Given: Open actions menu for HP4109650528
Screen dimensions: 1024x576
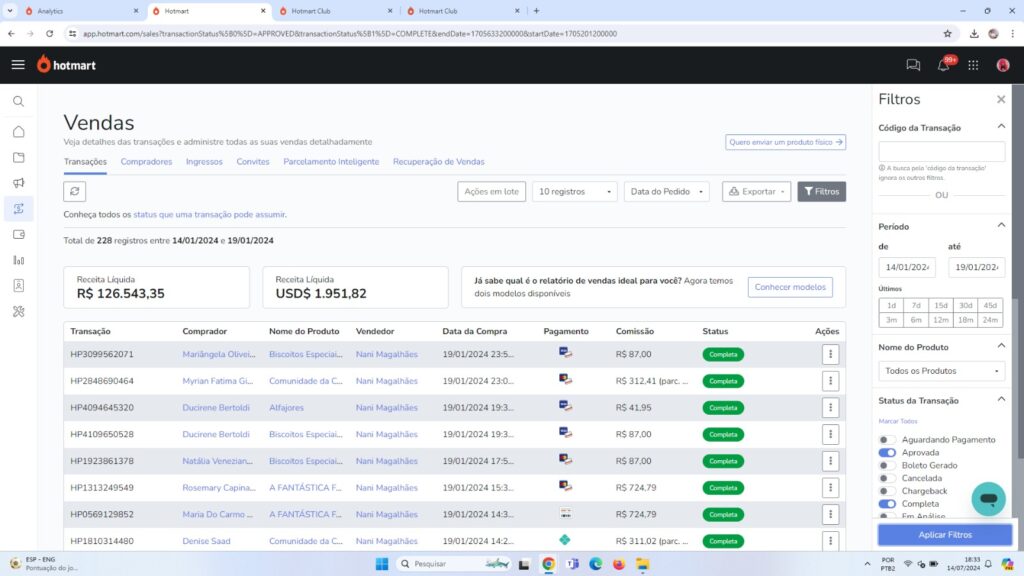Looking at the screenshot, I should [x=830, y=434].
